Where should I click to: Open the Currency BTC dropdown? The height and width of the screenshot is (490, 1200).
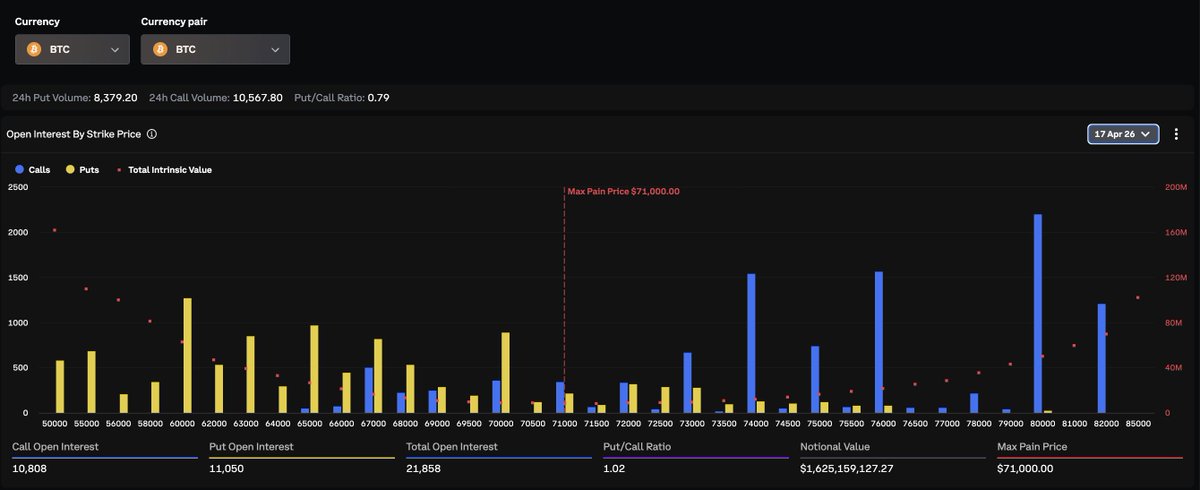(x=73, y=49)
